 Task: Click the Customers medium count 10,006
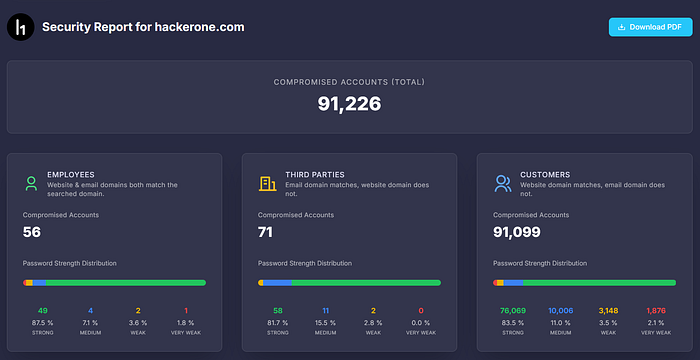click(561, 311)
